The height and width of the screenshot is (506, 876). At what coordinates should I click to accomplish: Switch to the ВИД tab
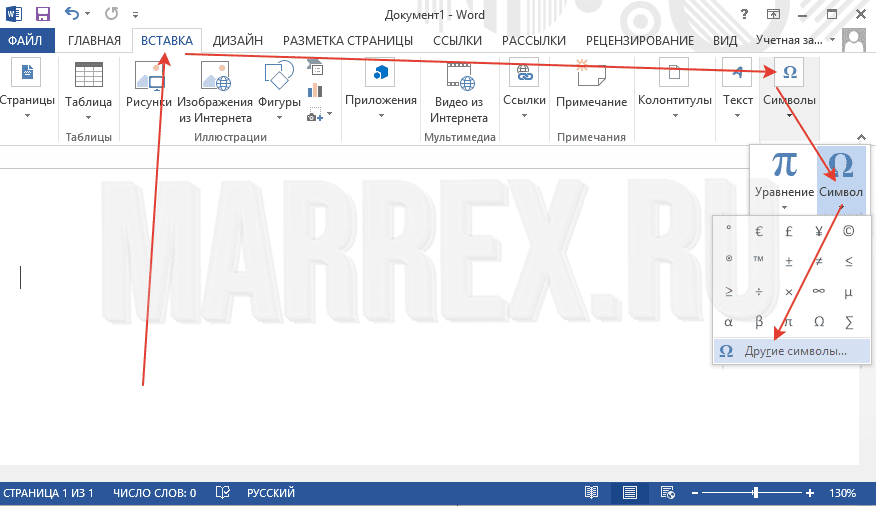[x=725, y=41]
